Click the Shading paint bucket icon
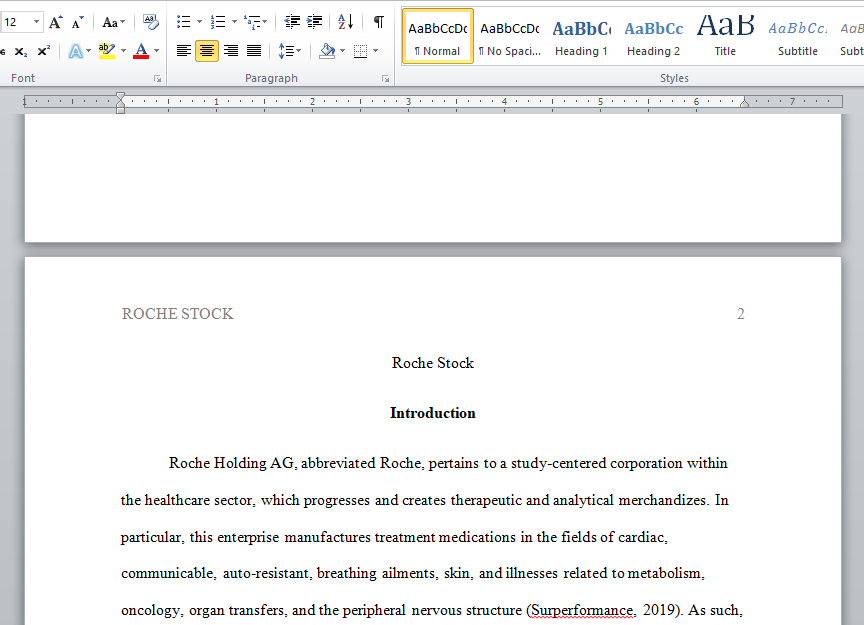This screenshot has height=625, width=864. click(327, 51)
